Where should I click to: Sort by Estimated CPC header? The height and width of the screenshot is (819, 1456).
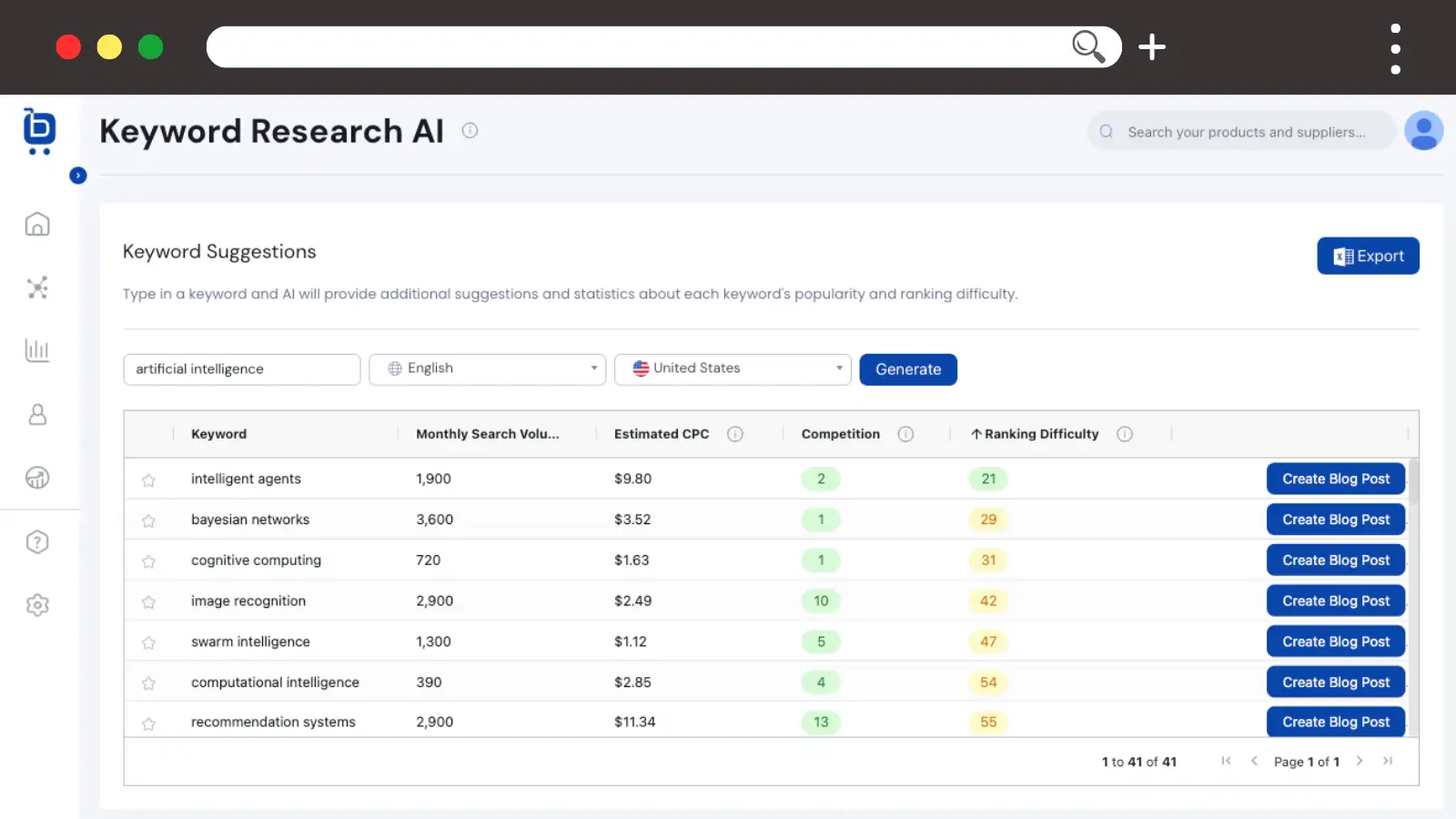662,434
